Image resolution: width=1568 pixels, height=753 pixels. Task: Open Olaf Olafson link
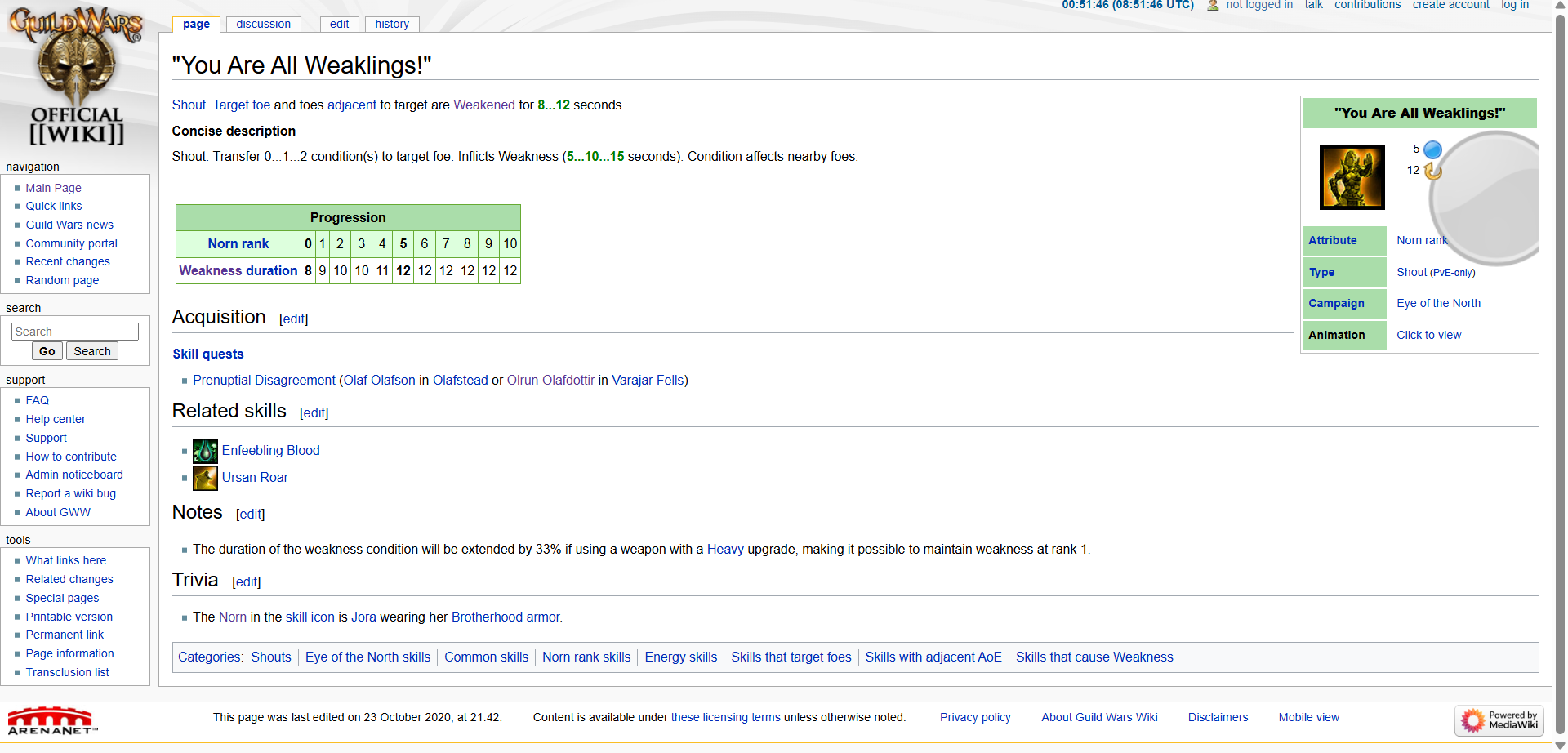379,380
